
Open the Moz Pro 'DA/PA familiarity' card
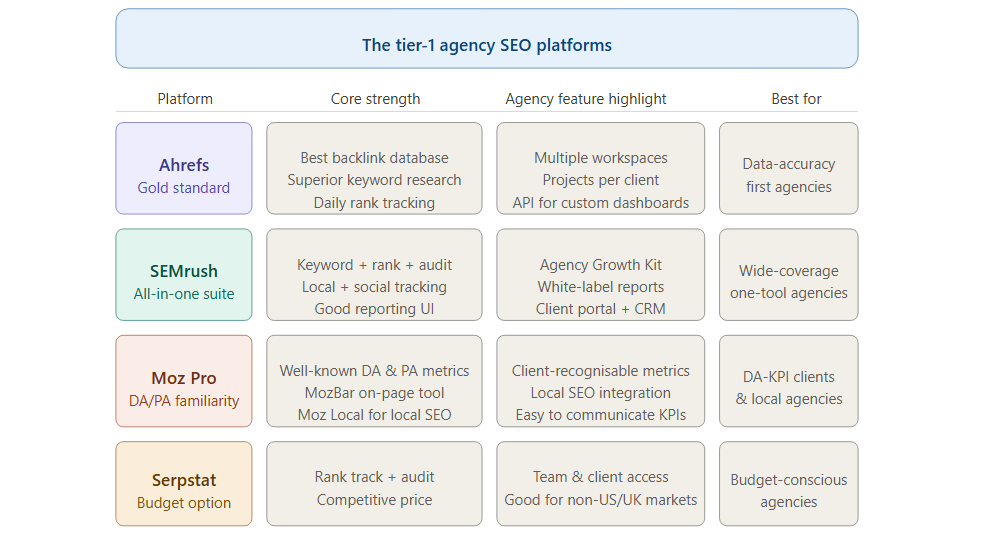click(x=184, y=381)
